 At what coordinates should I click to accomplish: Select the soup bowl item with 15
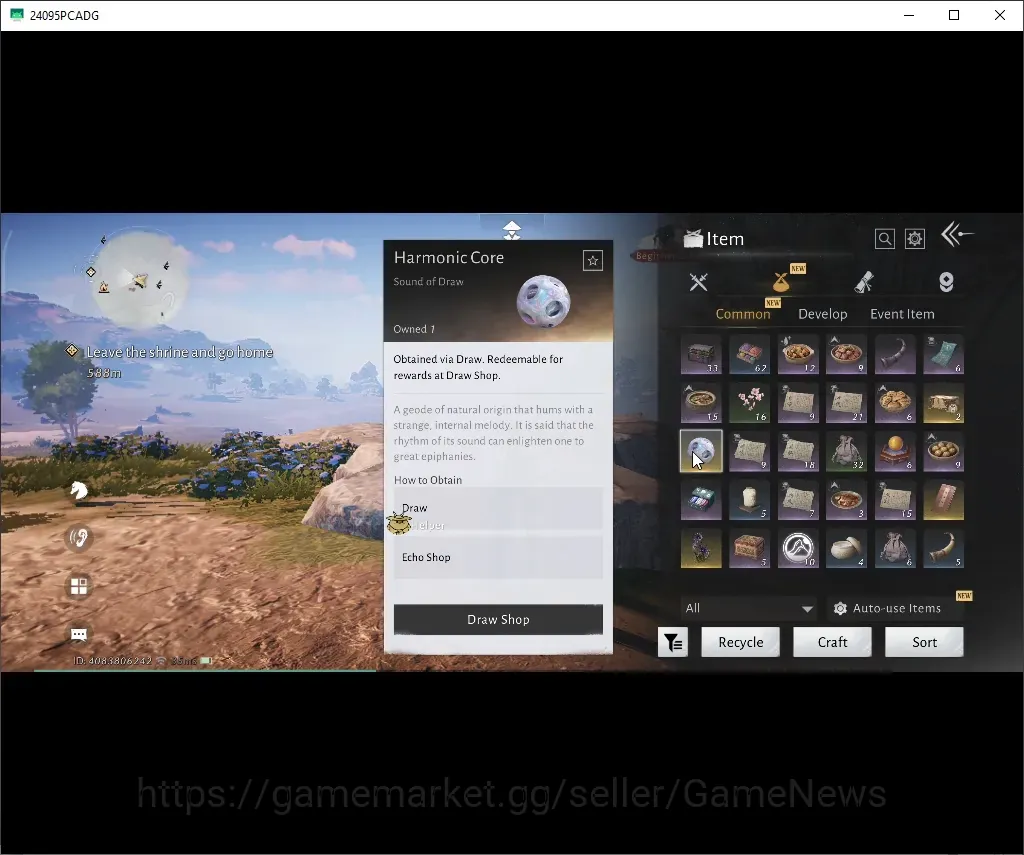pyautogui.click(x=701, y=403)
